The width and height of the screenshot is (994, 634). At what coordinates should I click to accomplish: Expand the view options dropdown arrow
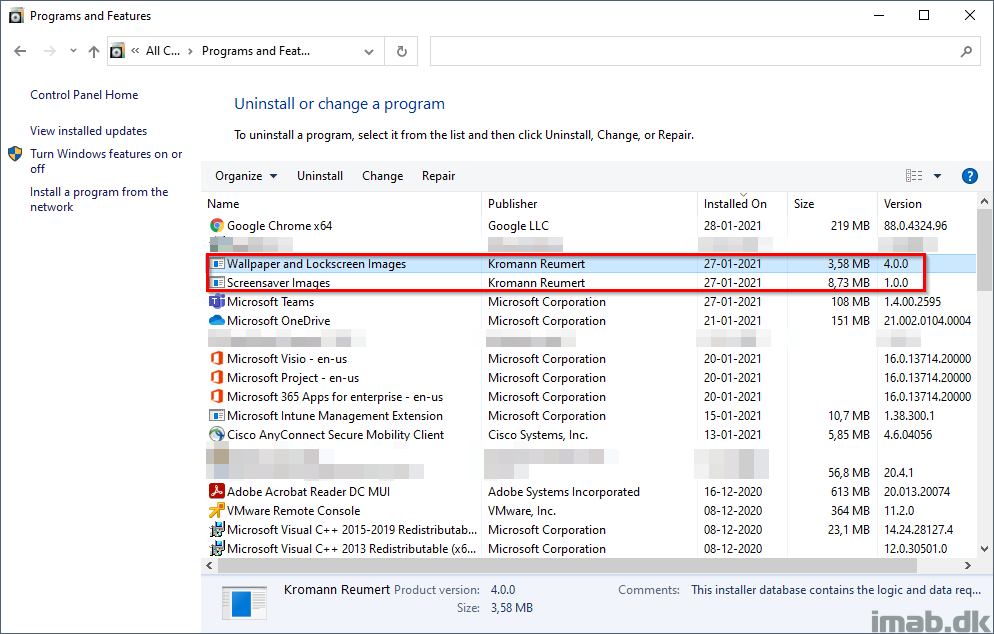(938, 176)
